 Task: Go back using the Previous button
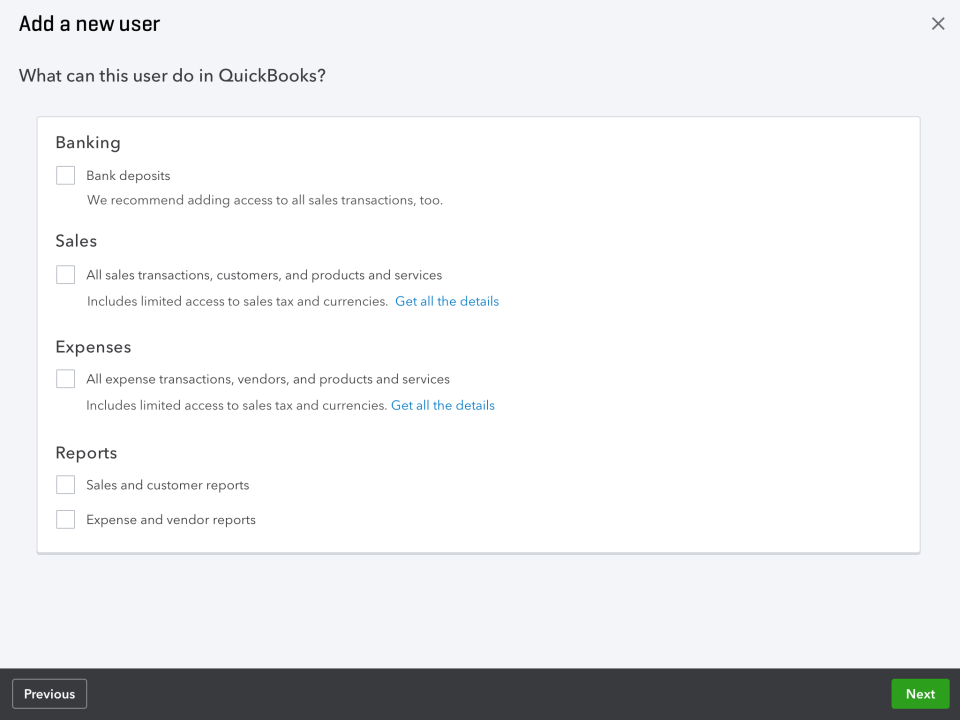pyautogui.click(x=49, y=693)
